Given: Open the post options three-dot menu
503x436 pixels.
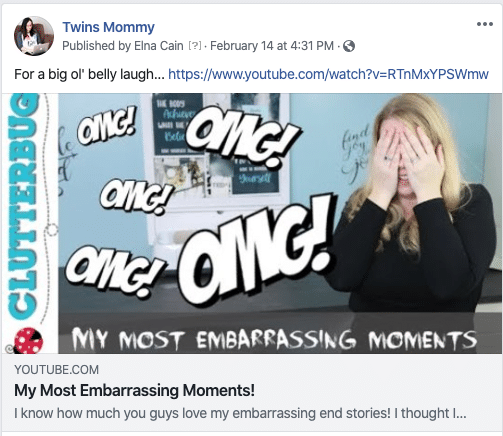Looking at the screenshot, I should point(484,24).
